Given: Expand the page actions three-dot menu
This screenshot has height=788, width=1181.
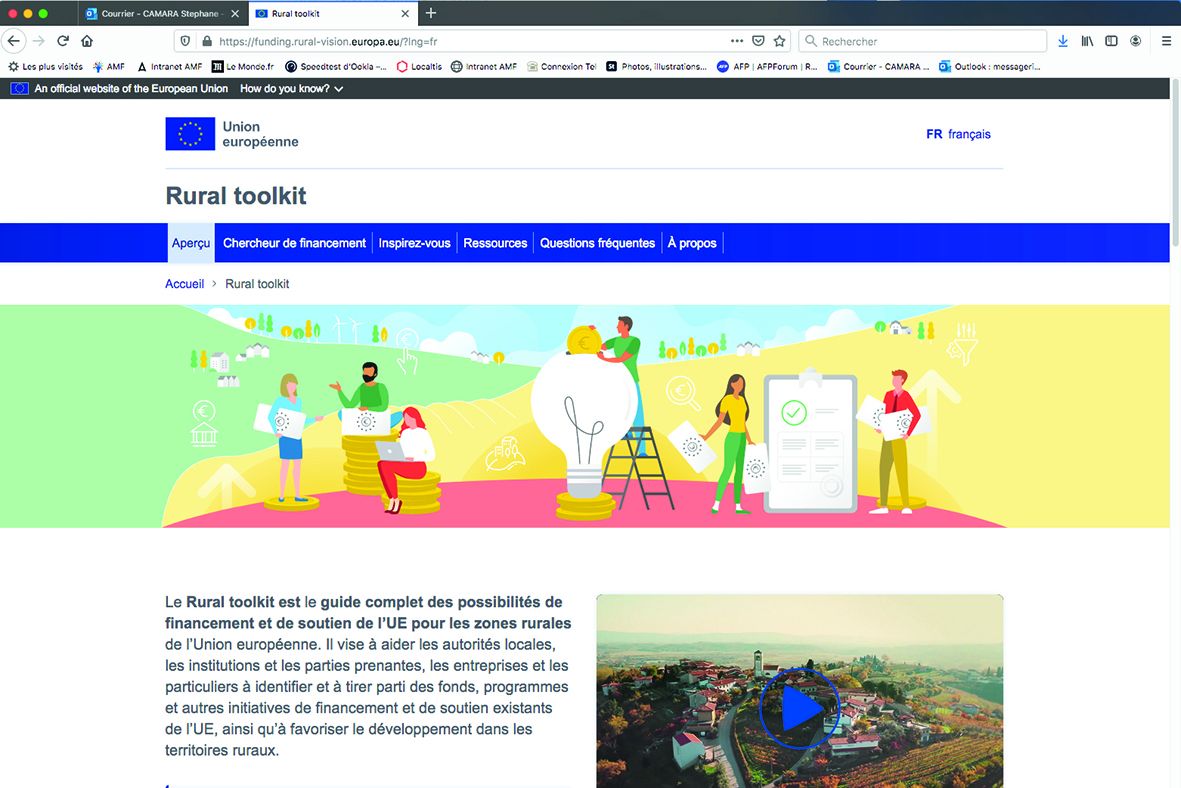Looking at the screenshot, I should pos(737,41).
